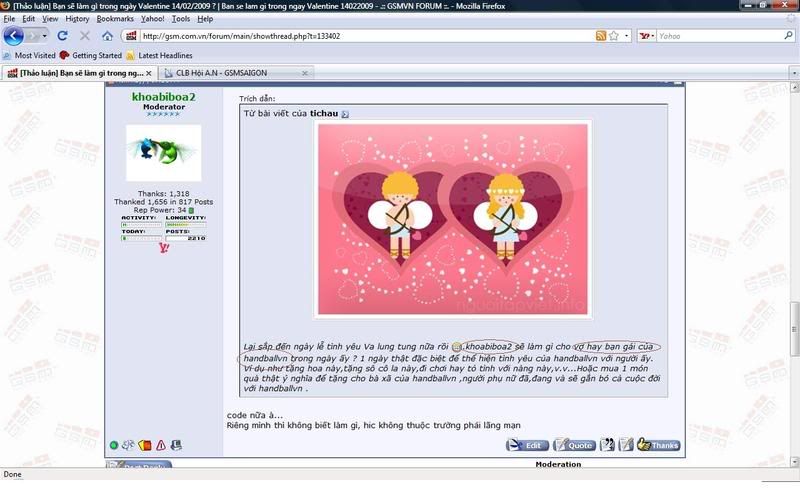Image resolution: width=800 pixels, height=500 pixels.
Task: Click the orange-yellow card infraction icon
Action: 145,445
